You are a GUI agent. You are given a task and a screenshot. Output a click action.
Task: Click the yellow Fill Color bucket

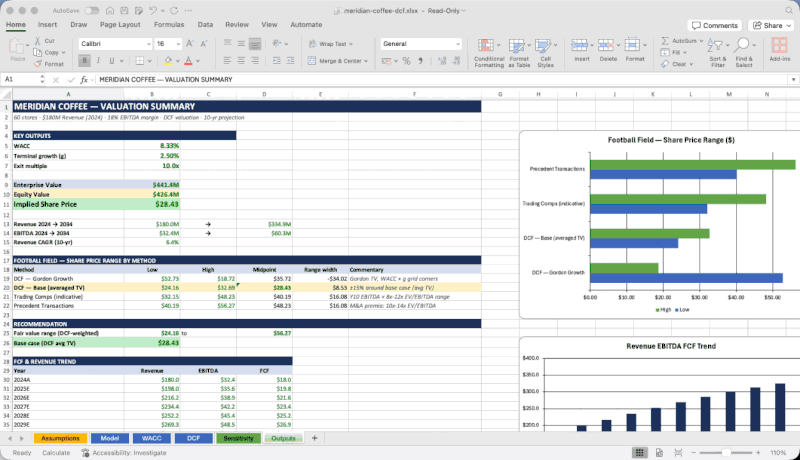tap(168, 61)
